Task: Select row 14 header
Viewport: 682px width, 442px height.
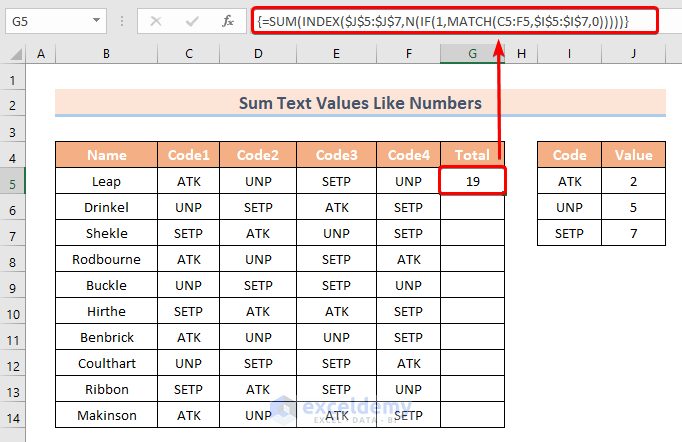Action: click(13, 415)
